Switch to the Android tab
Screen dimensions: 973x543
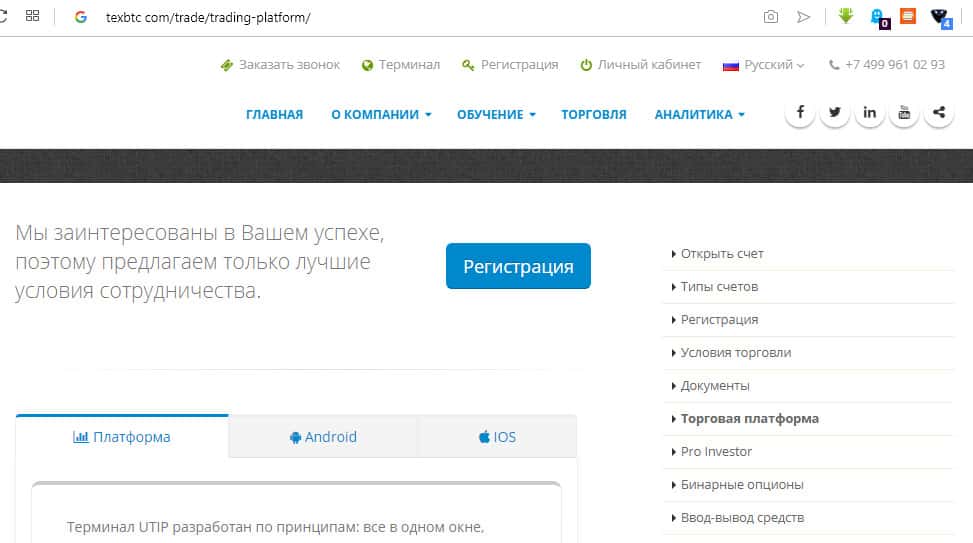pyautogui.click(x=323, y=437)
